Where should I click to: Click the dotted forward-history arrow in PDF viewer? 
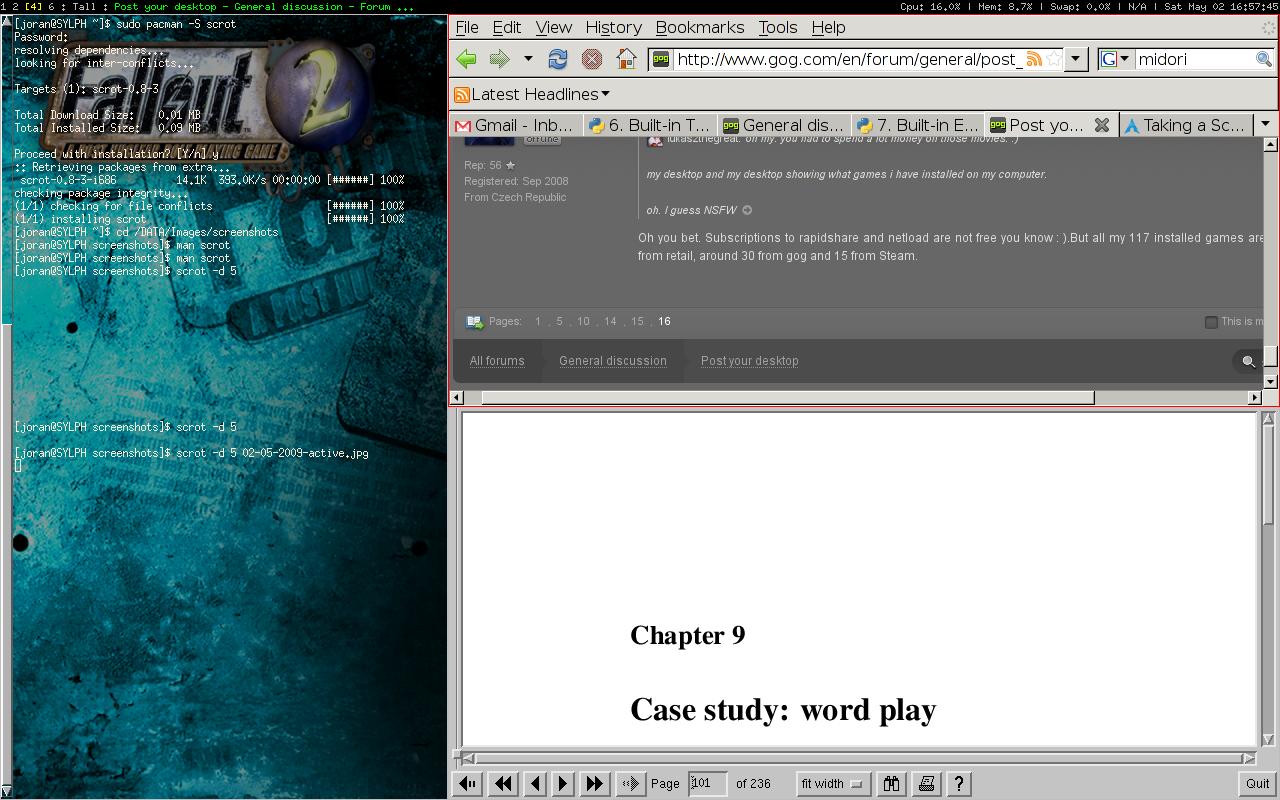(629, 784)
